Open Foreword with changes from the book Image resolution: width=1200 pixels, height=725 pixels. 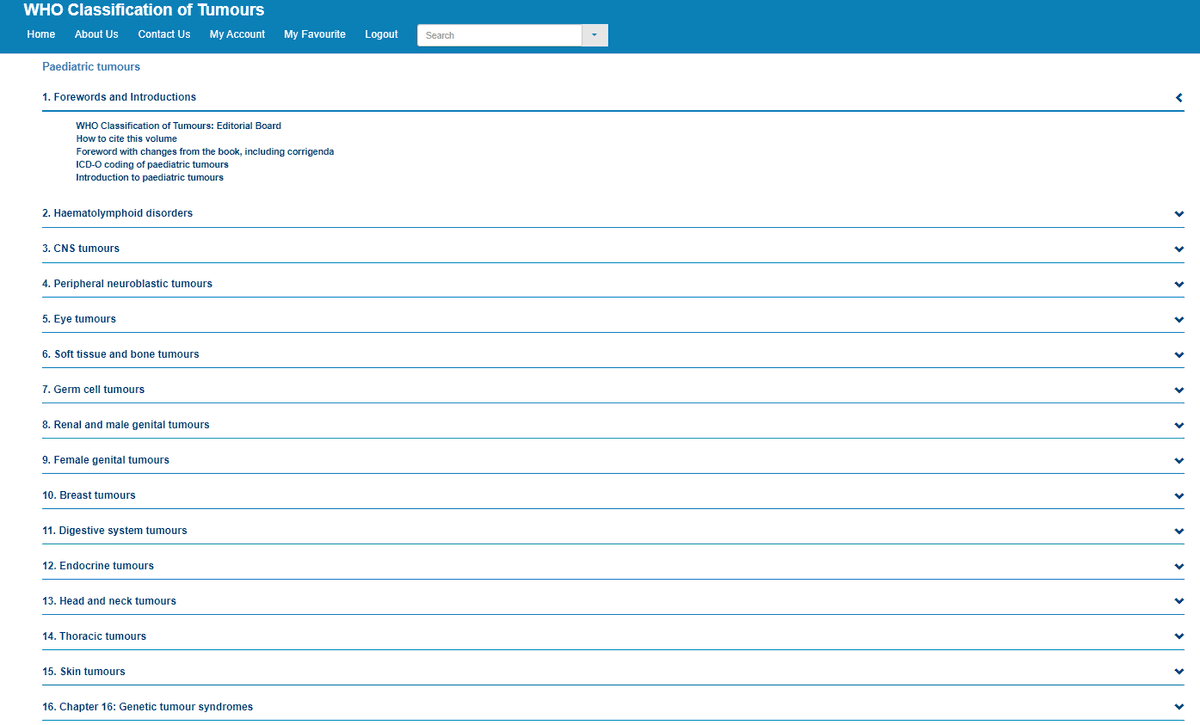(x=205, y=152)
